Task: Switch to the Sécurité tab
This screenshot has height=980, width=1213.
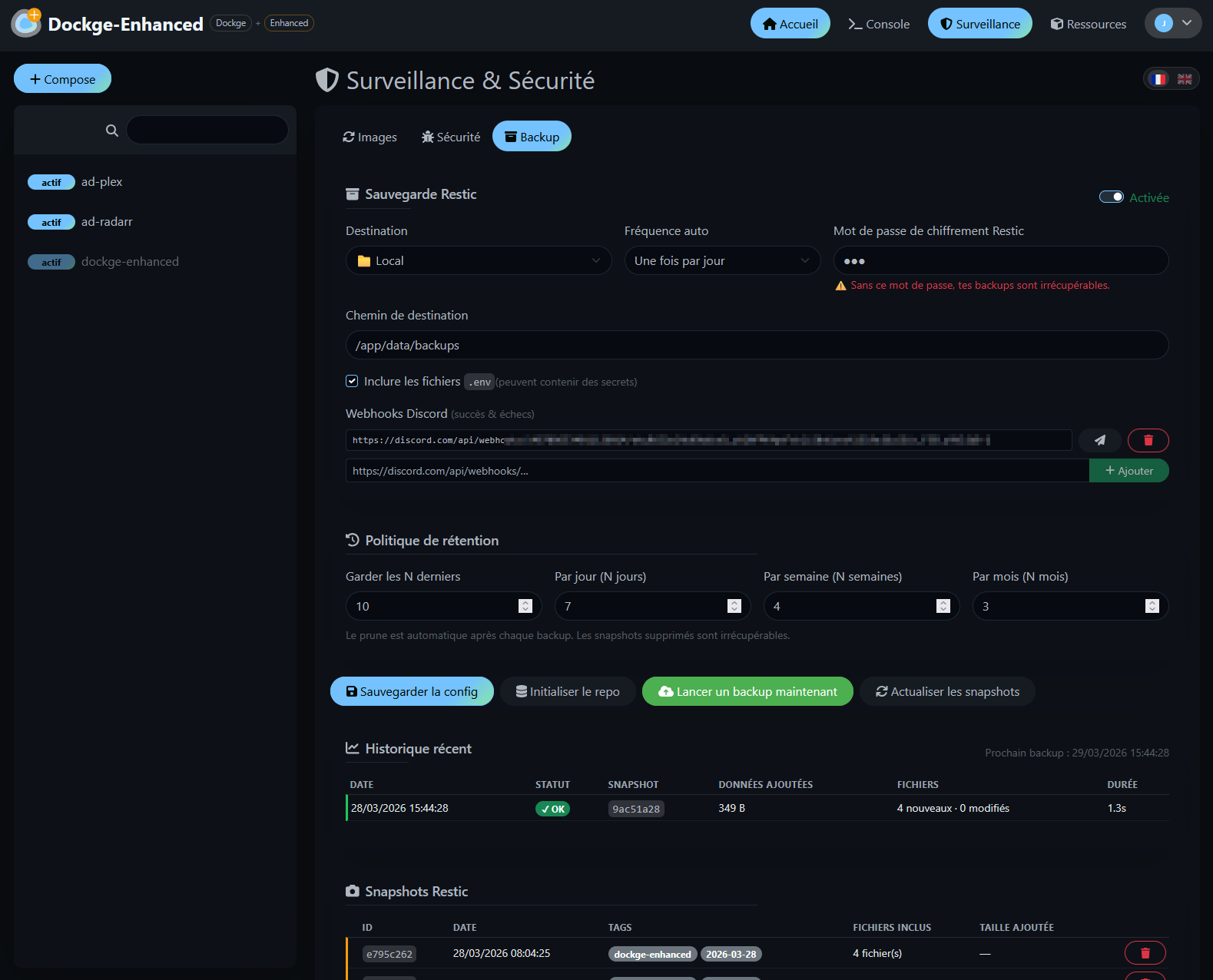Action: [451, 137]
